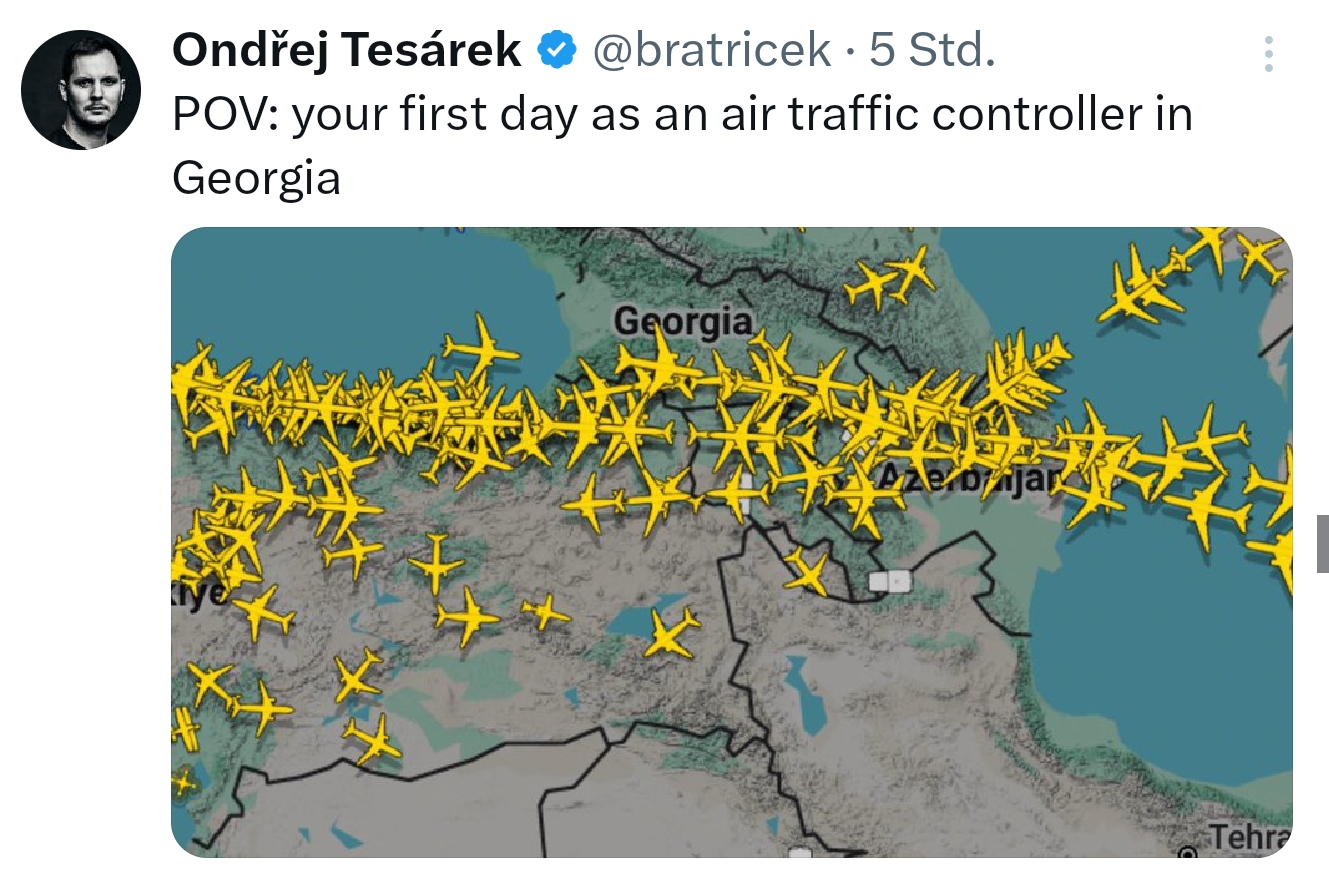Open Ondřej Tesárek's profile picture
1329x871 pixels.
81,90
